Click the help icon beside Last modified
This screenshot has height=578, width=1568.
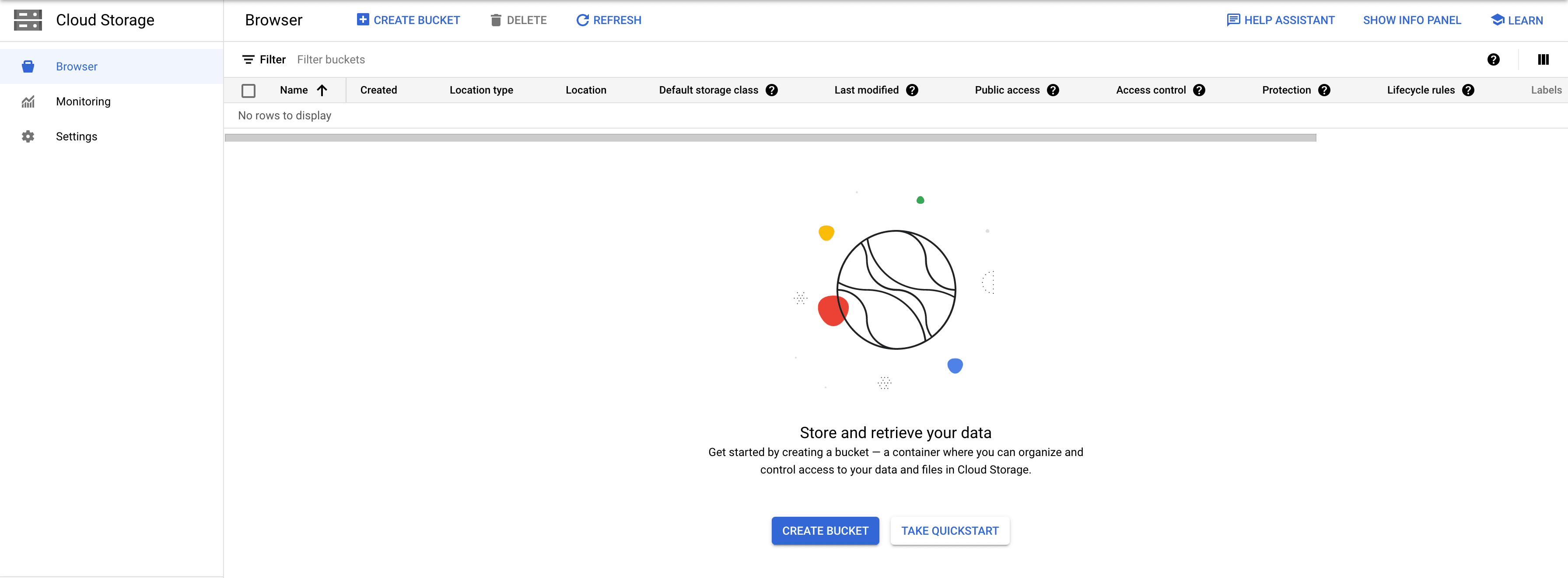pos(911,90)
